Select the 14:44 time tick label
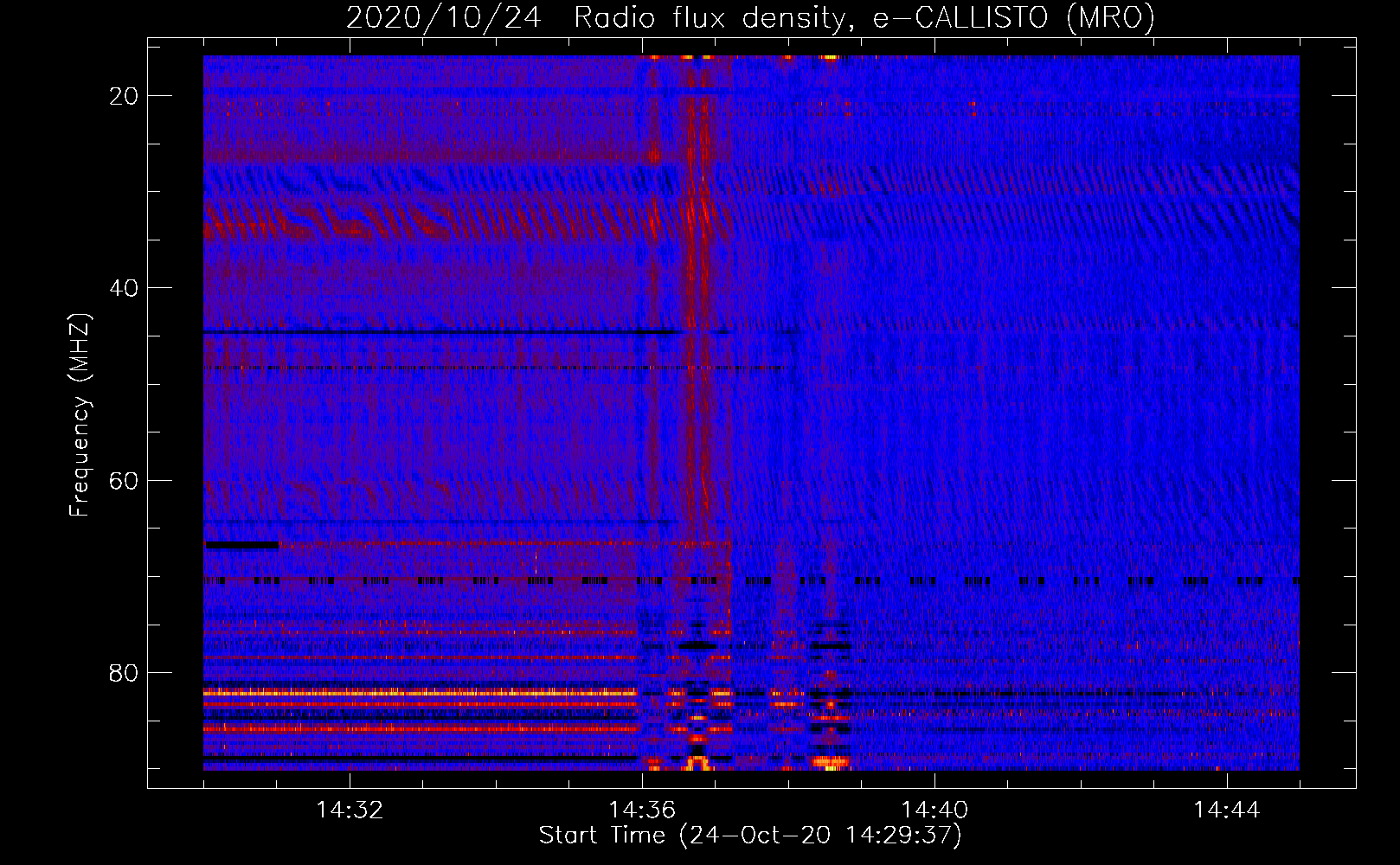 pyautogui.click(x=1227, y=811)
